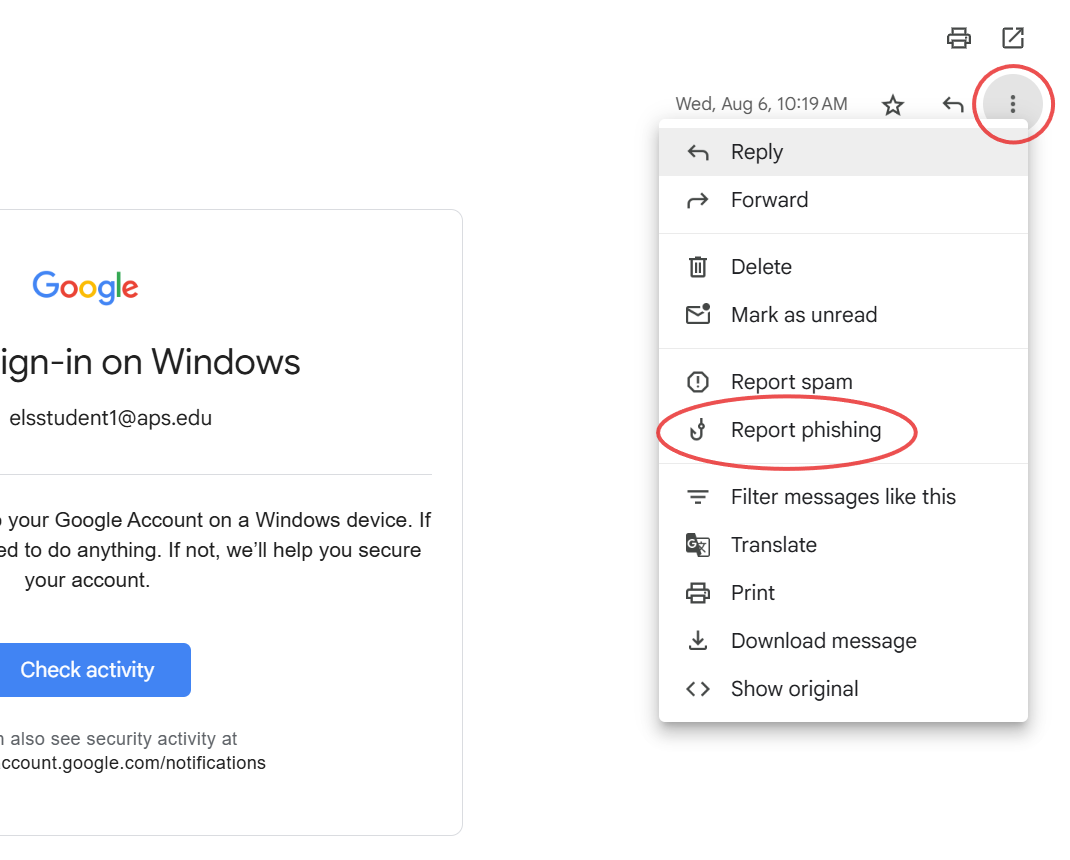Click the print all icon at top
The width and height of the screenshot is (1070, 860).
[958, 38]
